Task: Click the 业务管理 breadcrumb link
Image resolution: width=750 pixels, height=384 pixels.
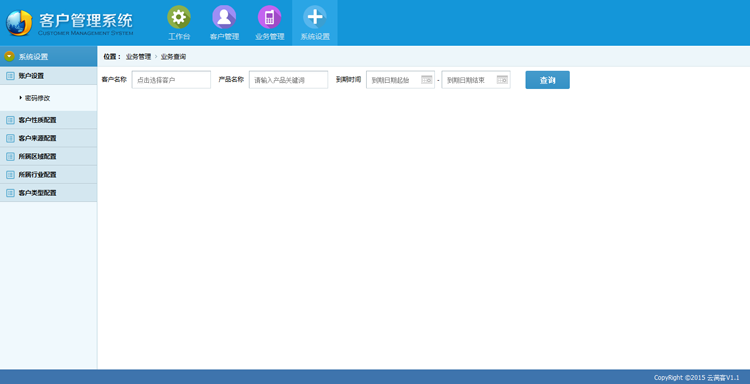Action: (138, 56)
